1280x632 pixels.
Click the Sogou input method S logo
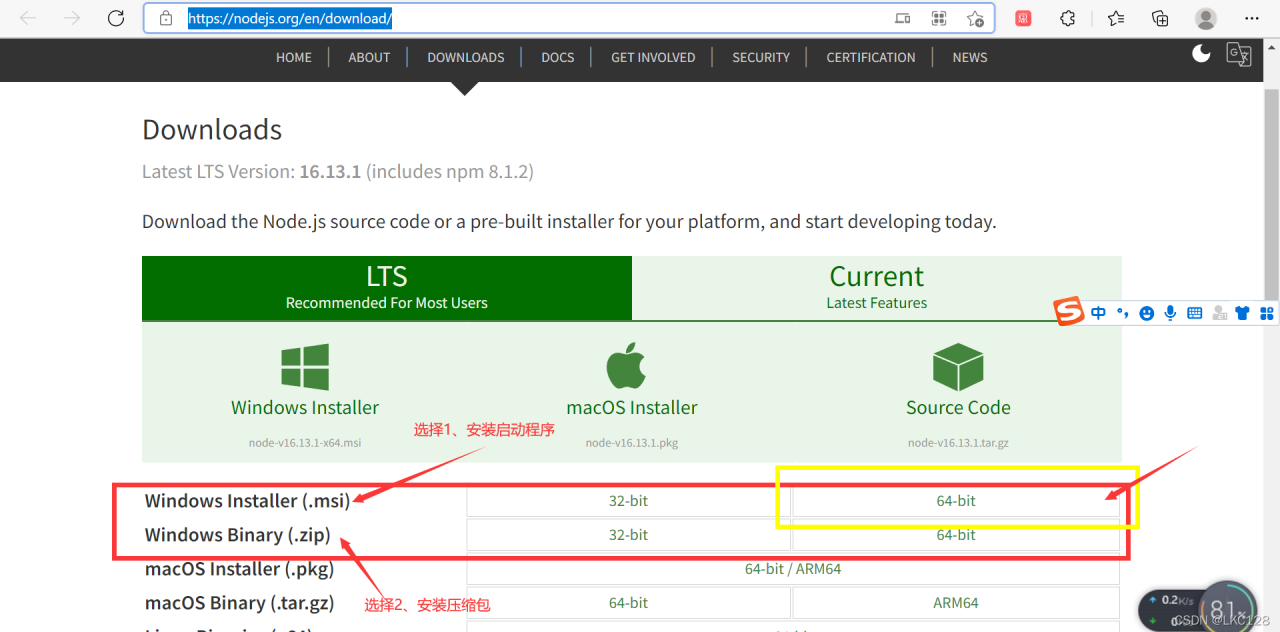click(x=1070, y=312)
